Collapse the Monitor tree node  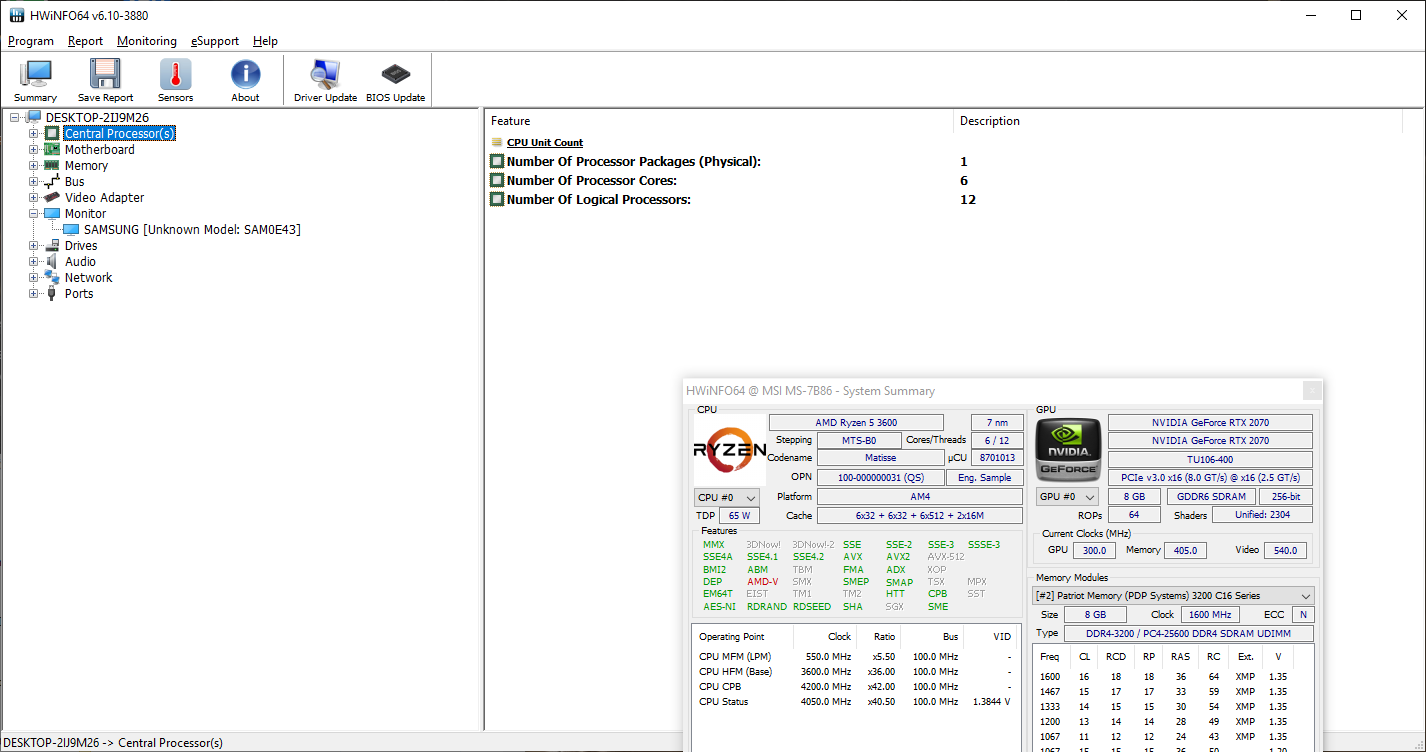point(33,213)
